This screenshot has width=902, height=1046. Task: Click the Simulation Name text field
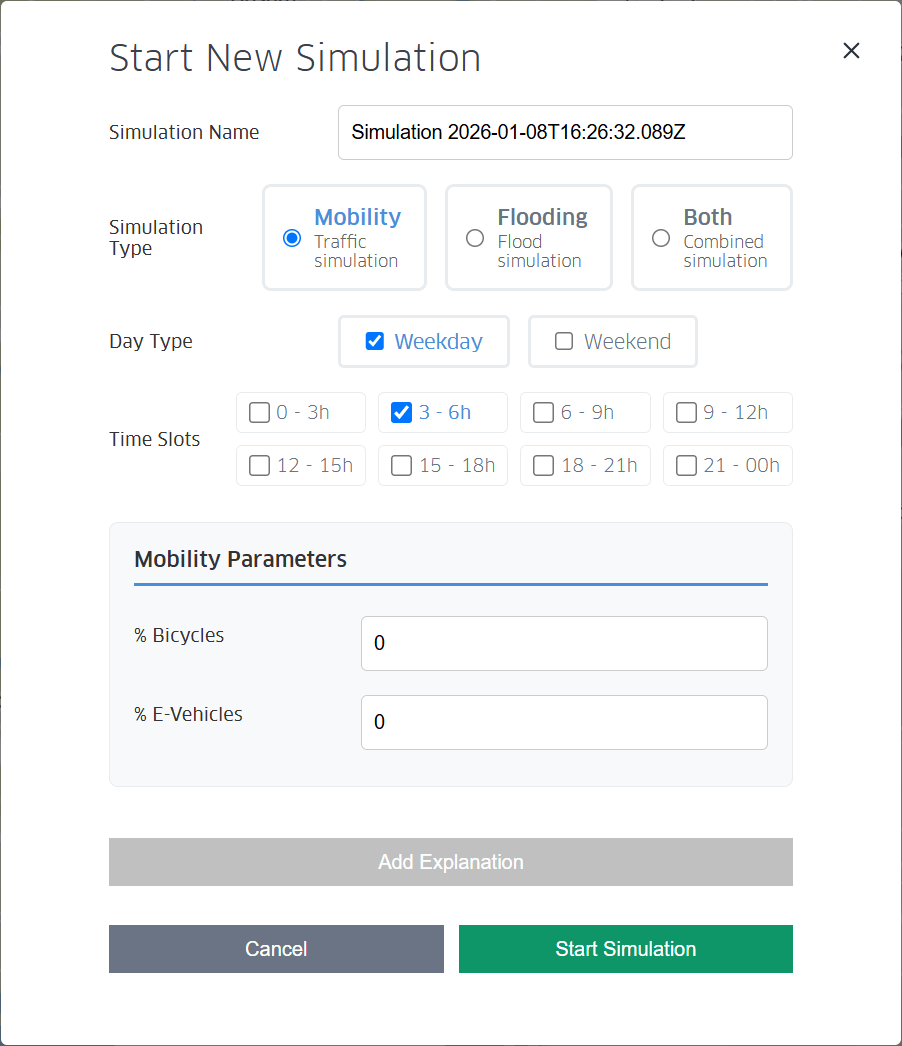565,133
